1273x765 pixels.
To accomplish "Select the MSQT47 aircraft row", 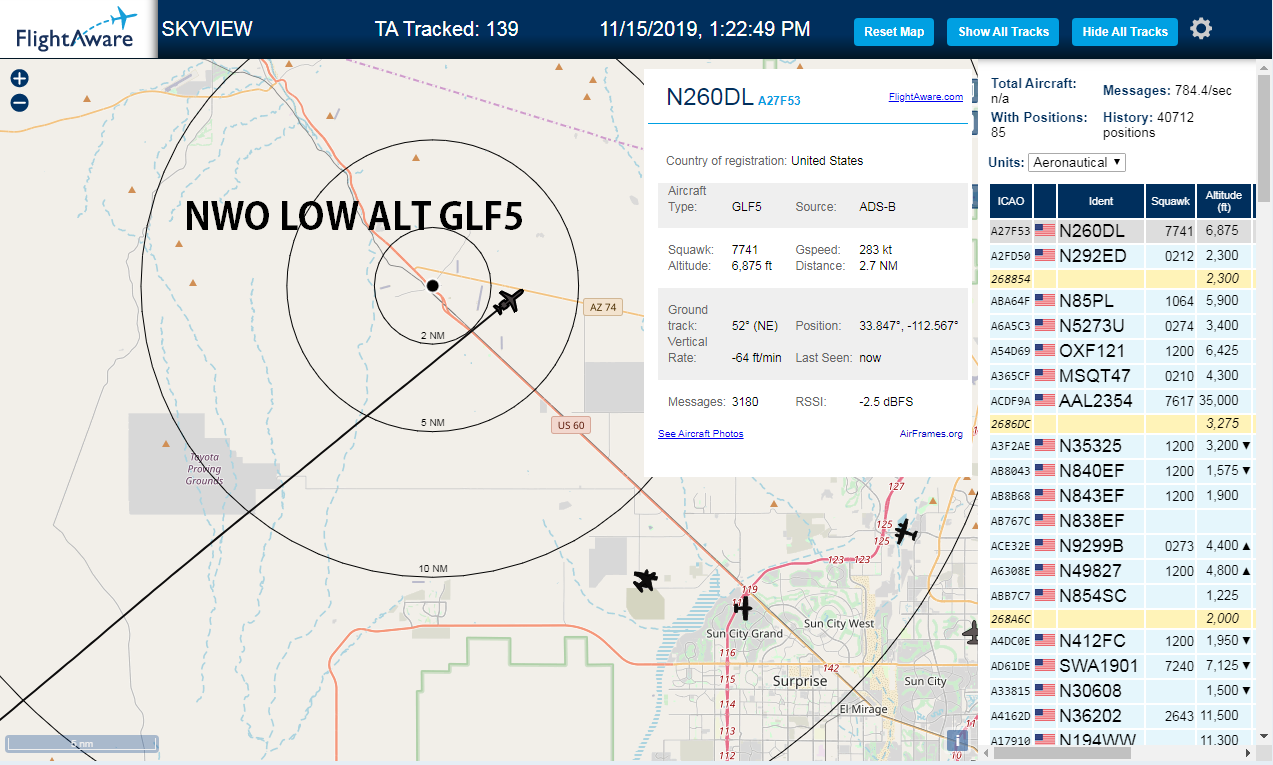I will click(x=1121, y=375).
